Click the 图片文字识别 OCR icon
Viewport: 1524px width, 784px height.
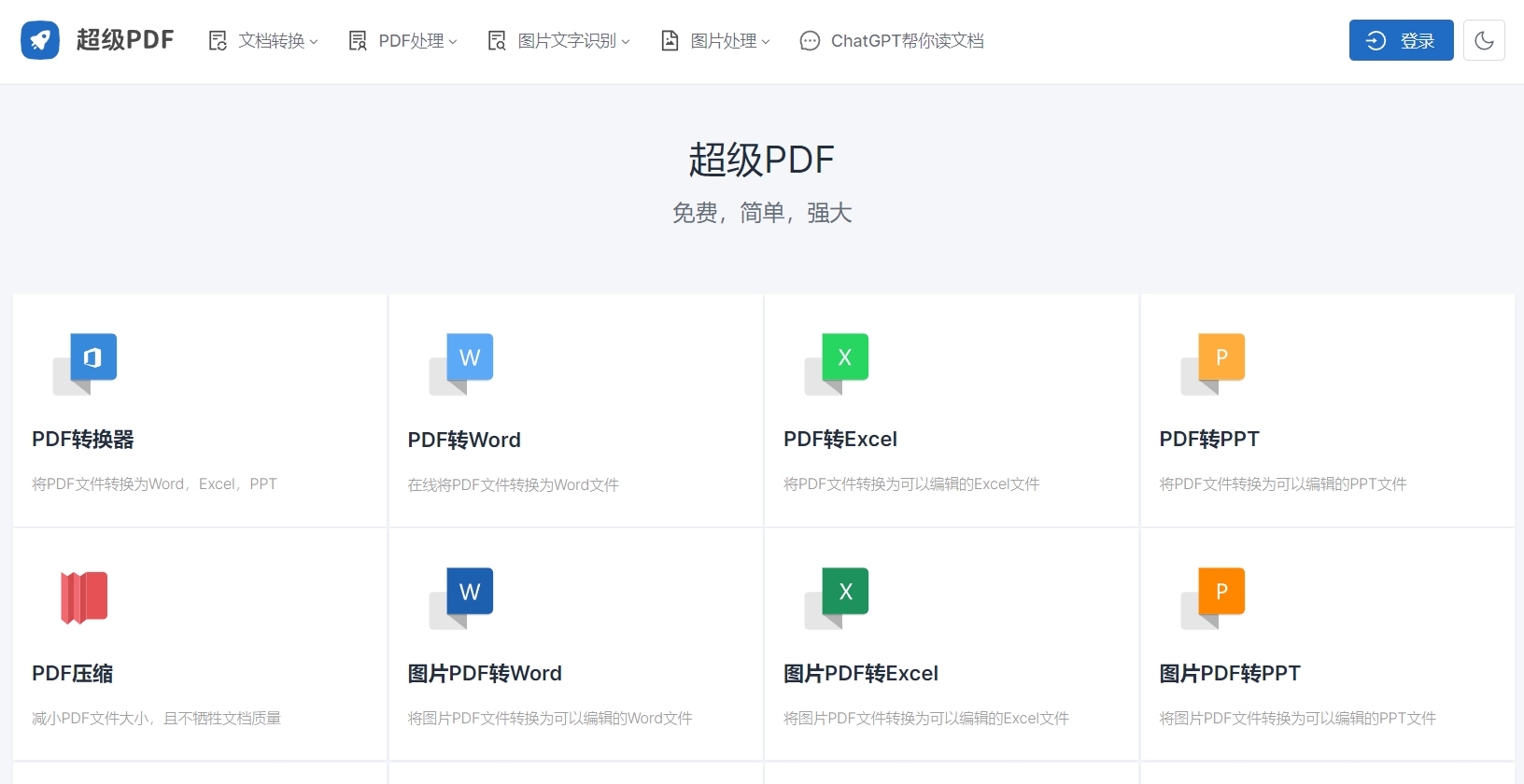pyautogui.click(x=497, y=40)
